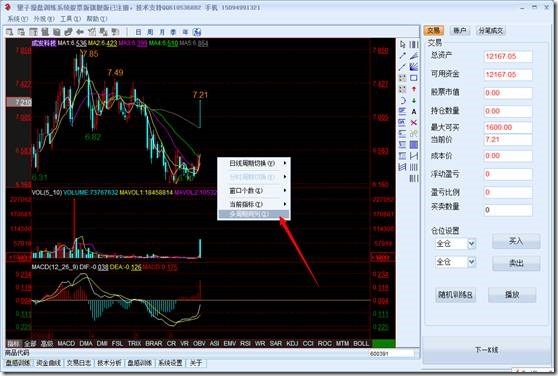Screen dimensions: 558x376
Task: Click the 卖出 sell button
Action: pyautogui.click(x=516, y=263)
